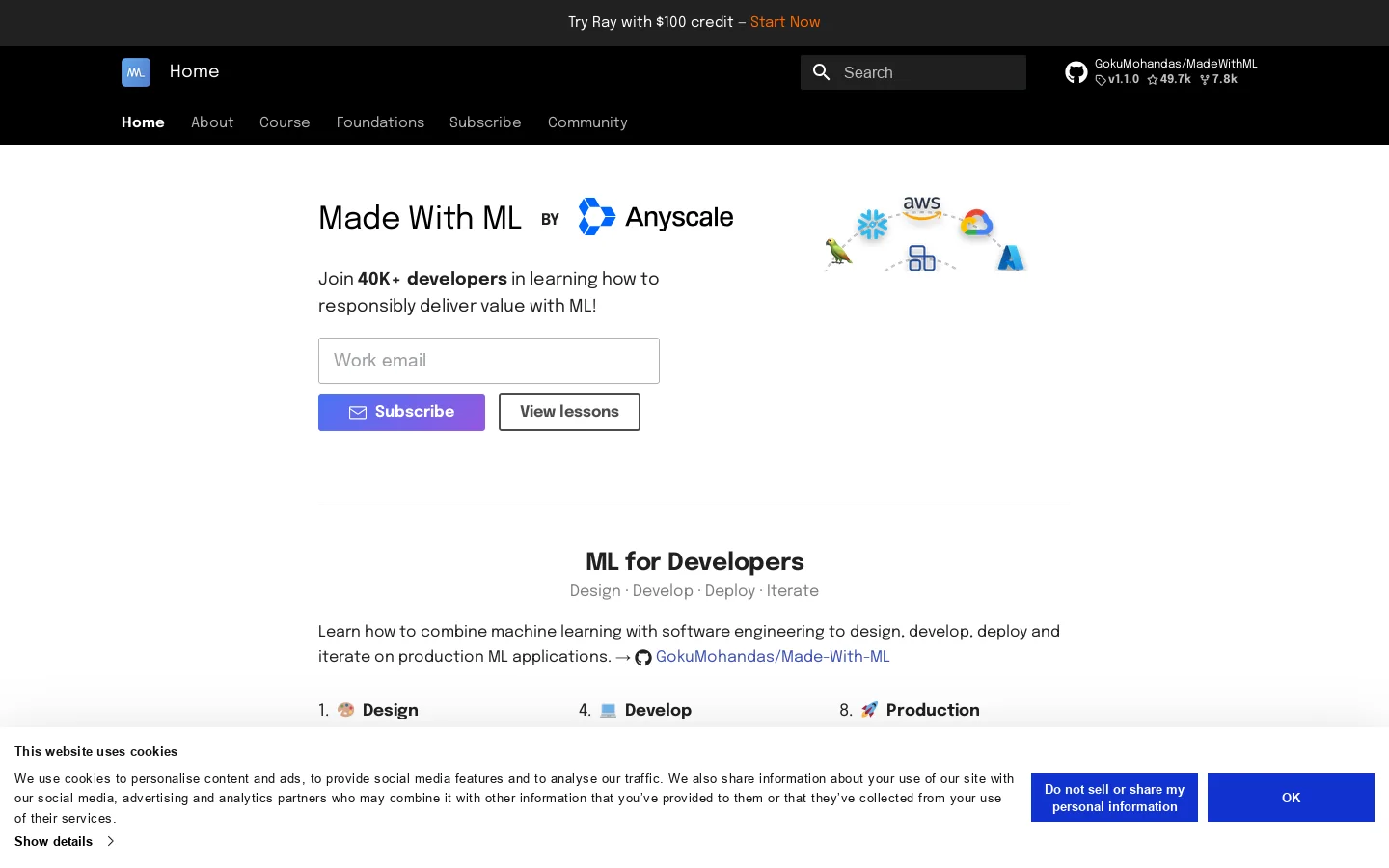Click the laptop emoji next to Develop
The width and height of the screenshot is (1389, 868).
(x=608, y=710)
